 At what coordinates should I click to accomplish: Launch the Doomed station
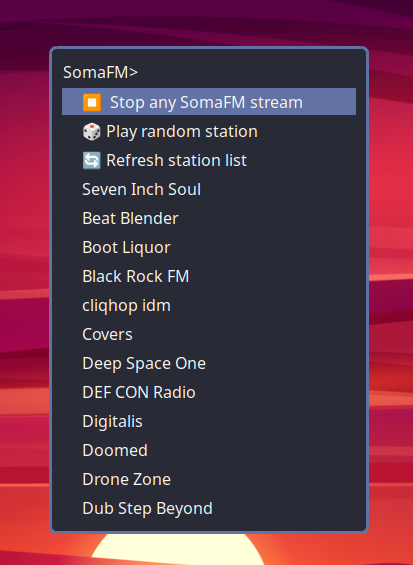(209, 450)
